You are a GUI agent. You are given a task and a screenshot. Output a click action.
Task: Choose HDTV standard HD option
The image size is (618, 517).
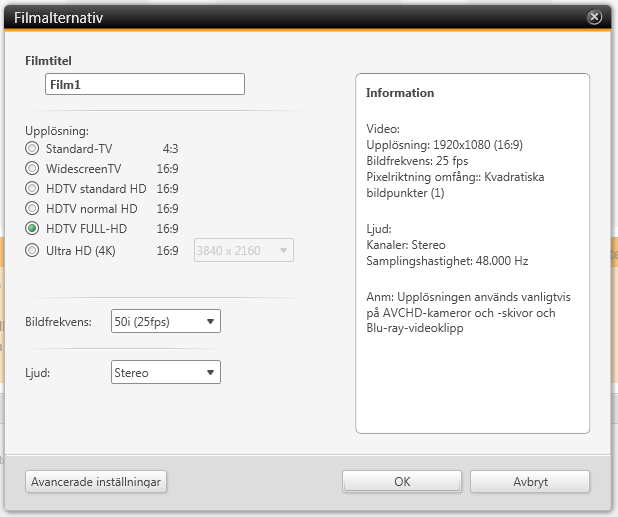click(x=32, y=188)
